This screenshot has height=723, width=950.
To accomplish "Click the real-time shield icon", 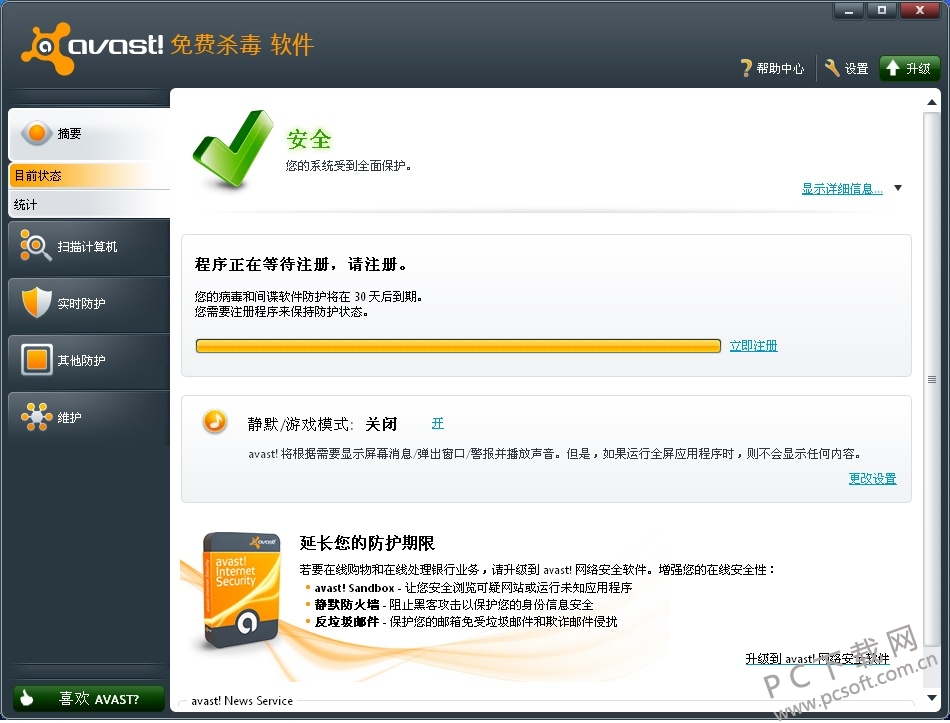I will coord(36,302).
